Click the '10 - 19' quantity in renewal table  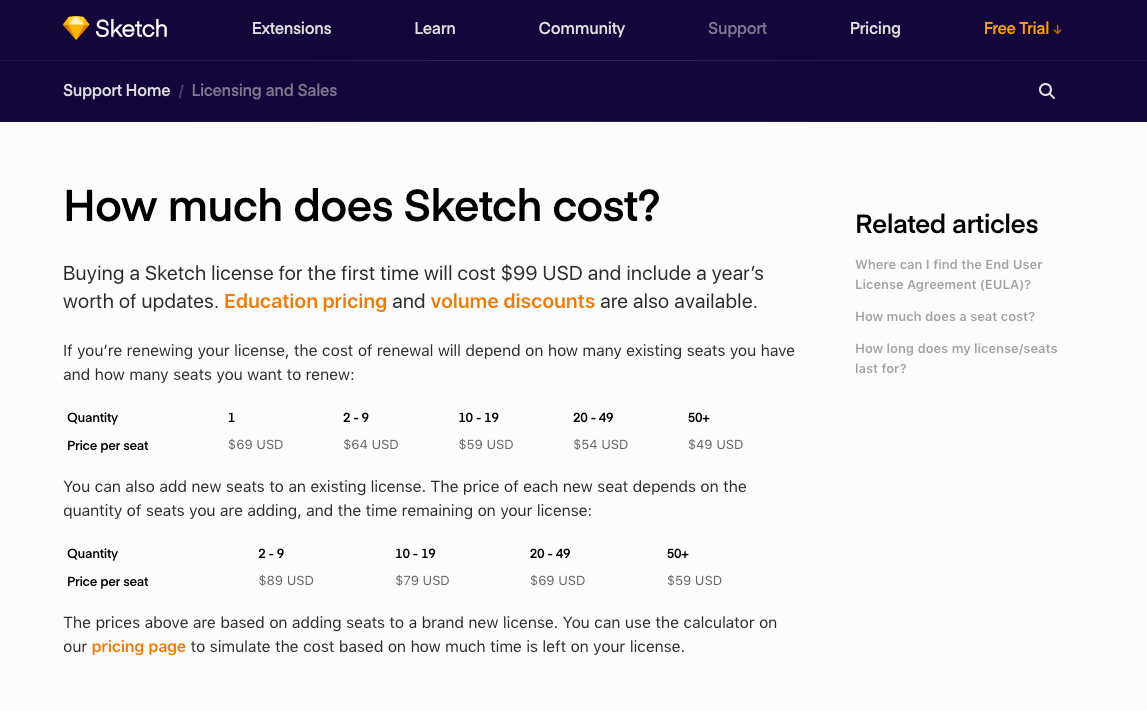click(x=478, y=418)
